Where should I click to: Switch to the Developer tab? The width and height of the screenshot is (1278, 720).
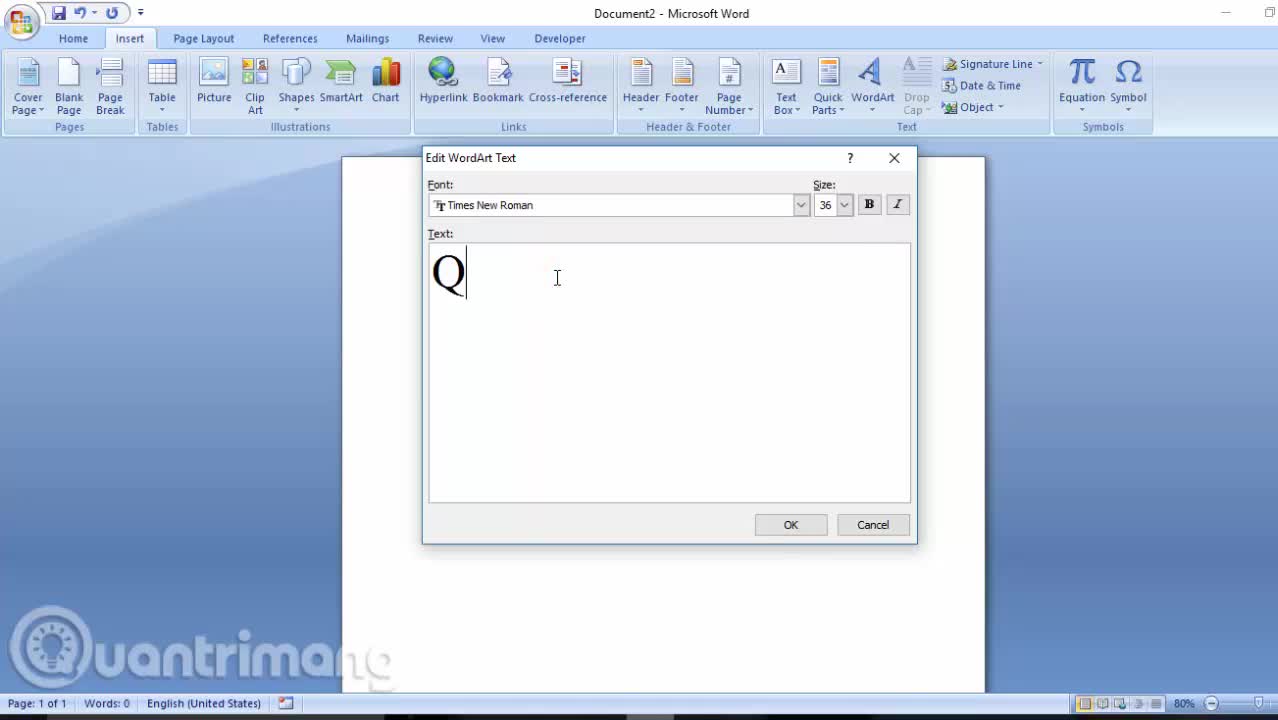560,38
